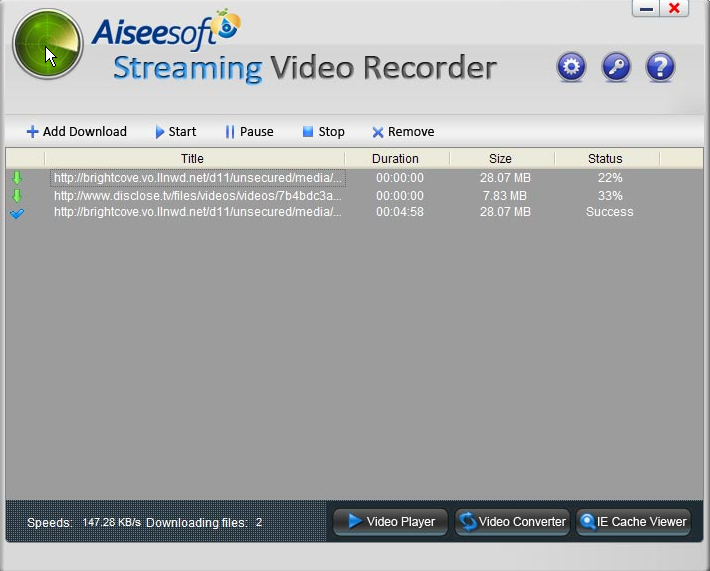Pause the current download
This screenshot has width=710, height=571.
tap(249, 132)
